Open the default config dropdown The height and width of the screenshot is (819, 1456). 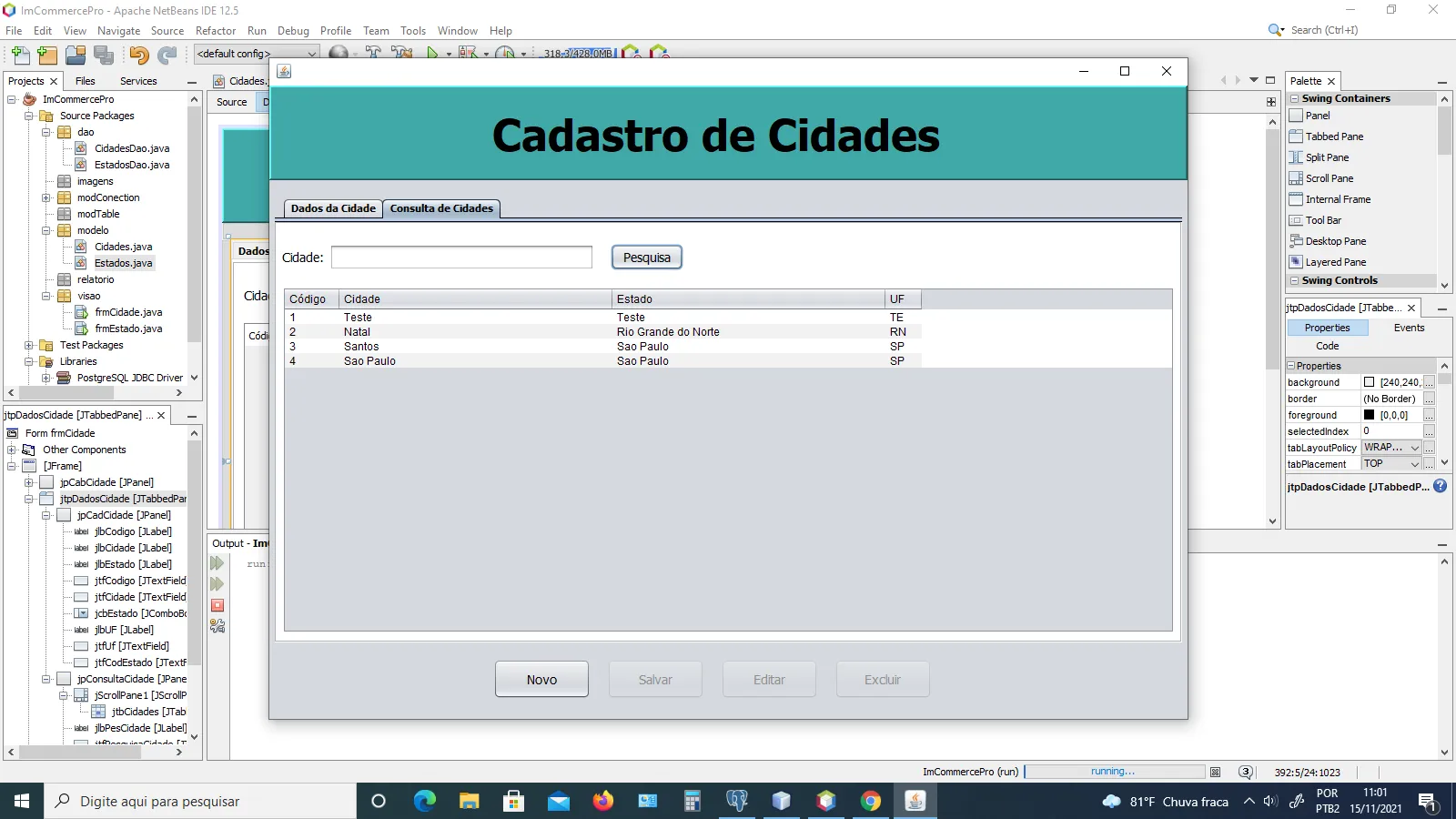[257, 54]
